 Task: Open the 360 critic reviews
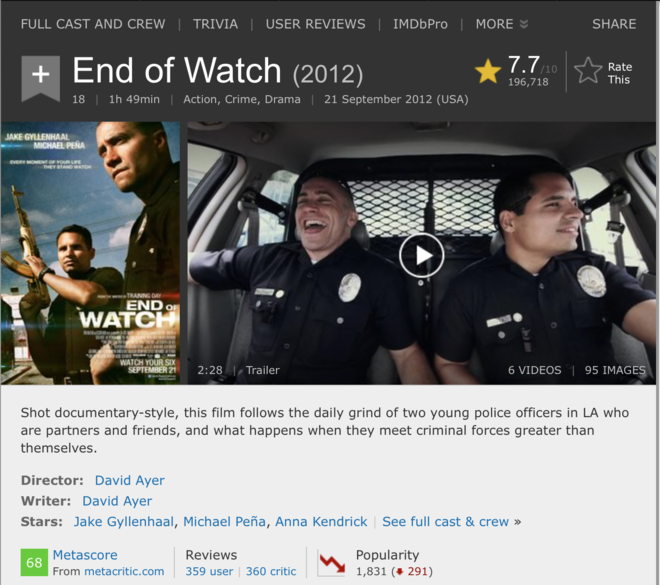[x=271, y=571]
